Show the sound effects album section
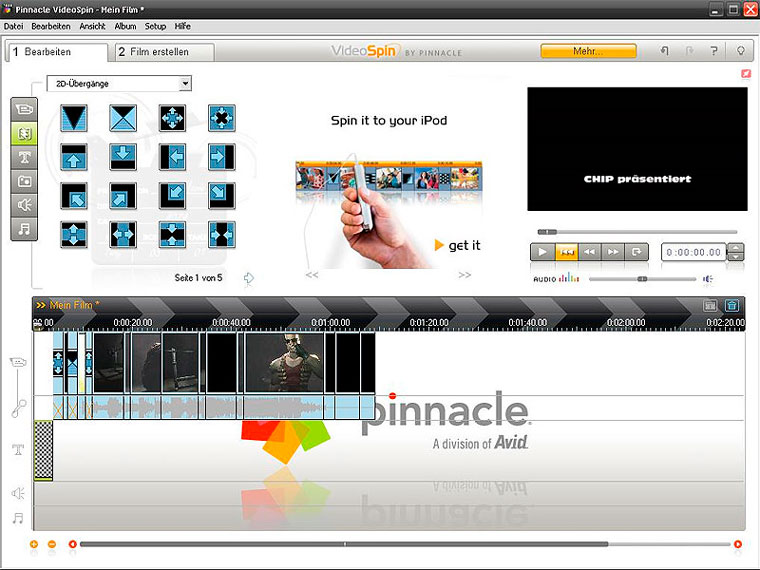This screenshot has height=570, width=760. coord(24,205)
